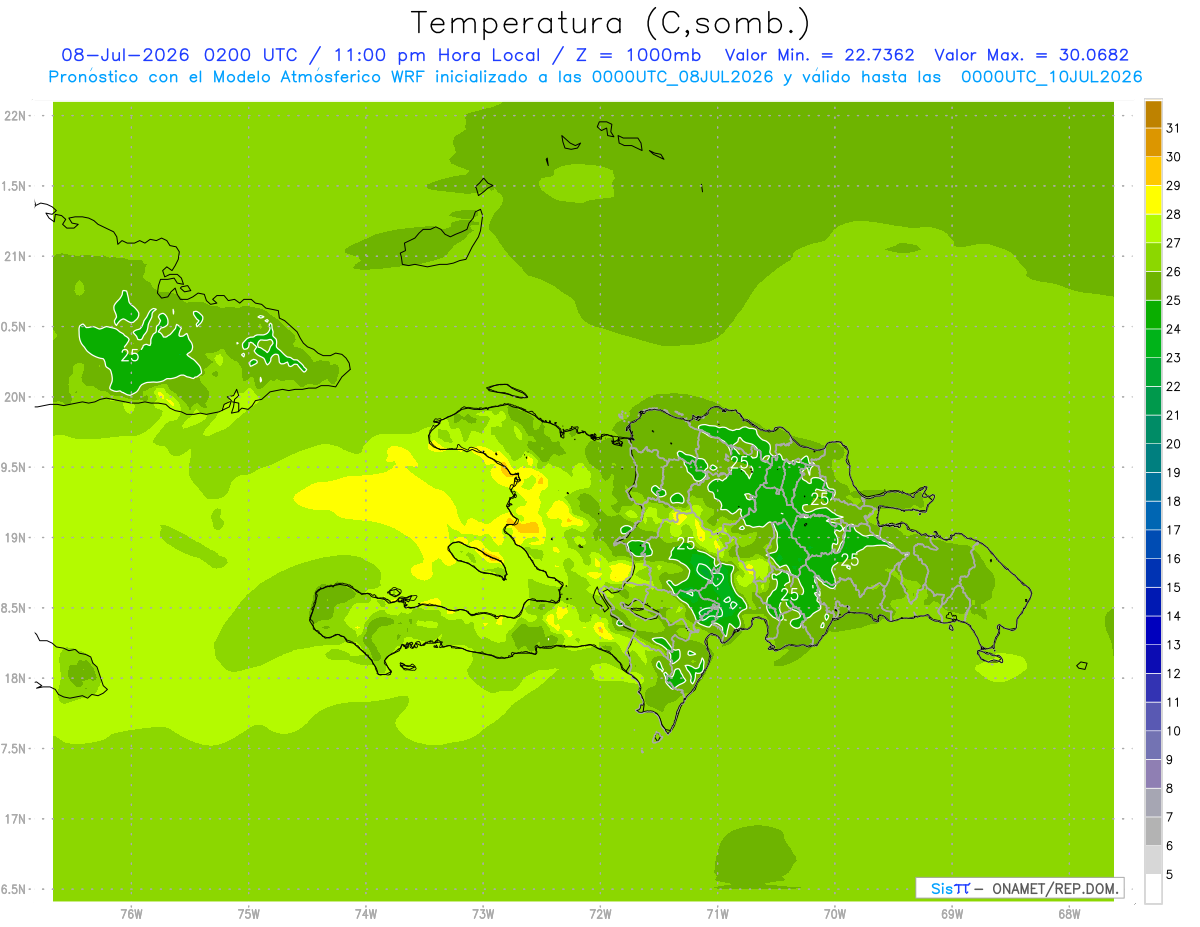Pick the purple color bar segment between 9 and 10
This screenshot has width=1200, height=927.
point(1153,746)
